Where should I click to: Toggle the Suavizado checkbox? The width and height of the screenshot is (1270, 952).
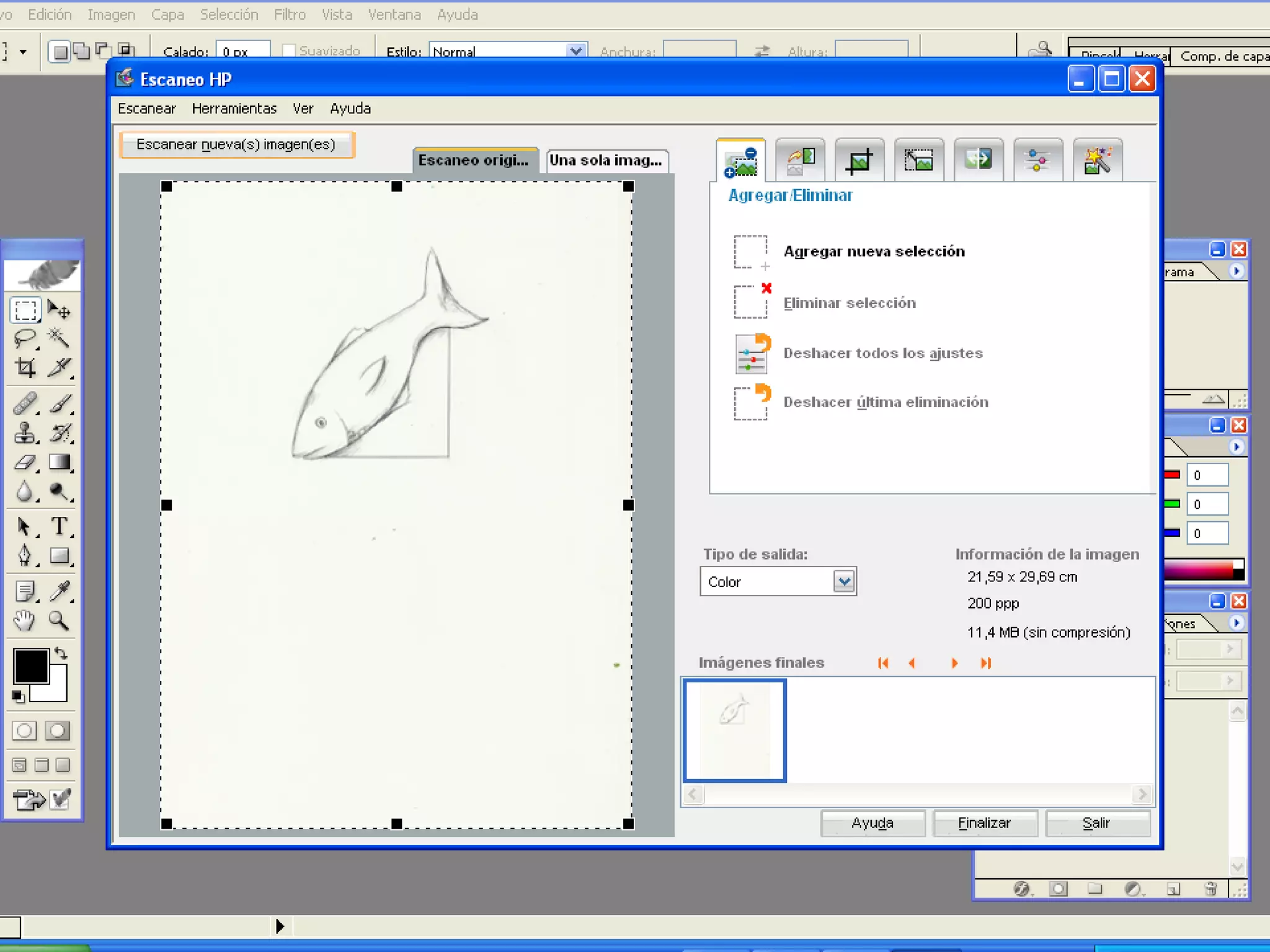pyautogui.click(x=288, y=51)
